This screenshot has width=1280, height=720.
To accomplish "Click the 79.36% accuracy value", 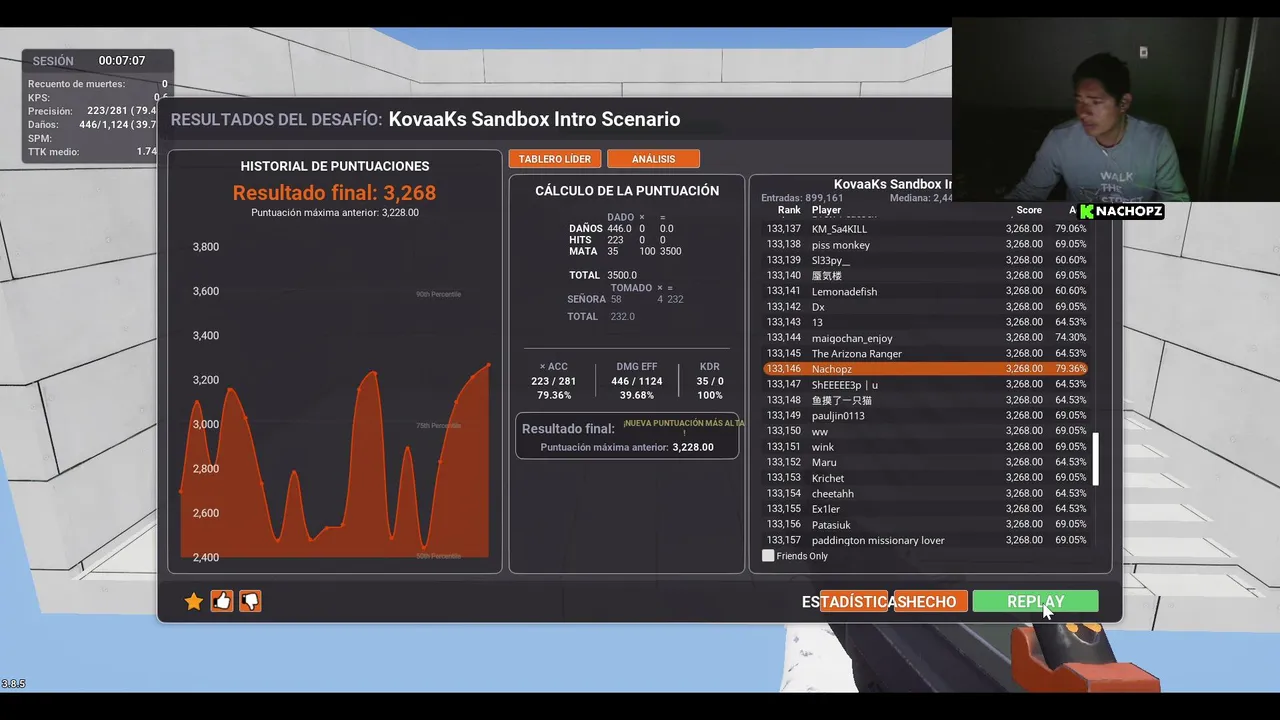I will click(x=554, y=395).
